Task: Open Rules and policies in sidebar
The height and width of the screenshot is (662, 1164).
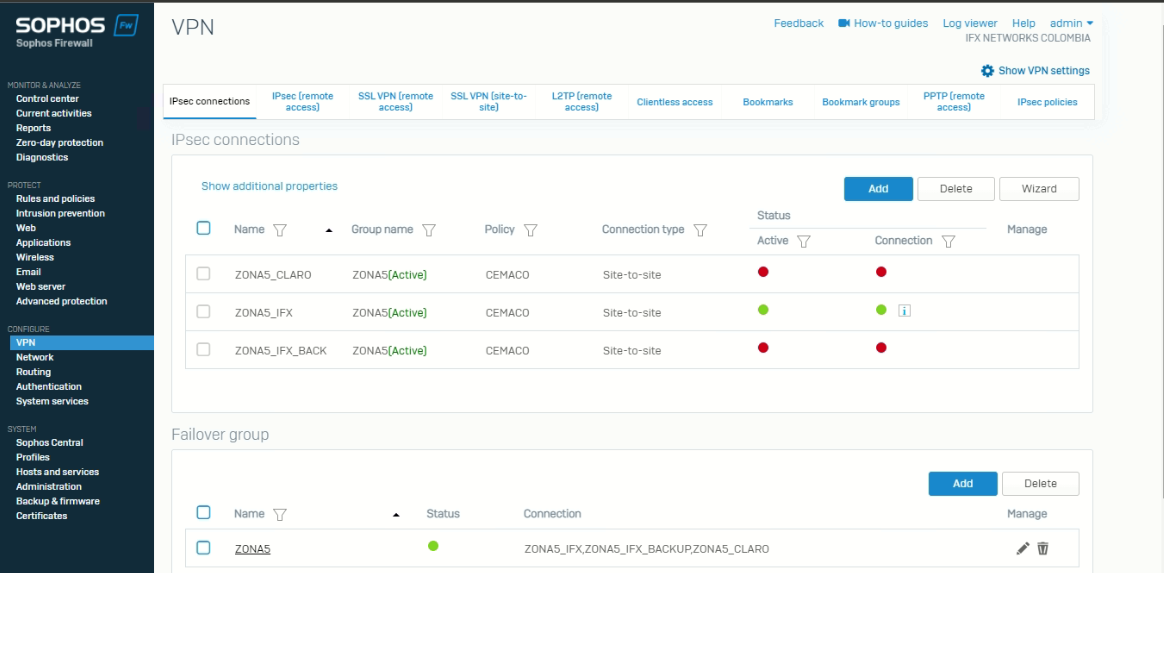Action: tap(55, 199)
